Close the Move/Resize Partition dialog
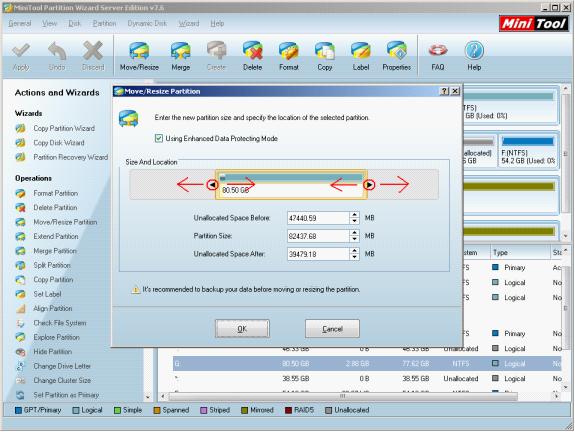Screen dimensions: 575x432 tap(455, 91)
